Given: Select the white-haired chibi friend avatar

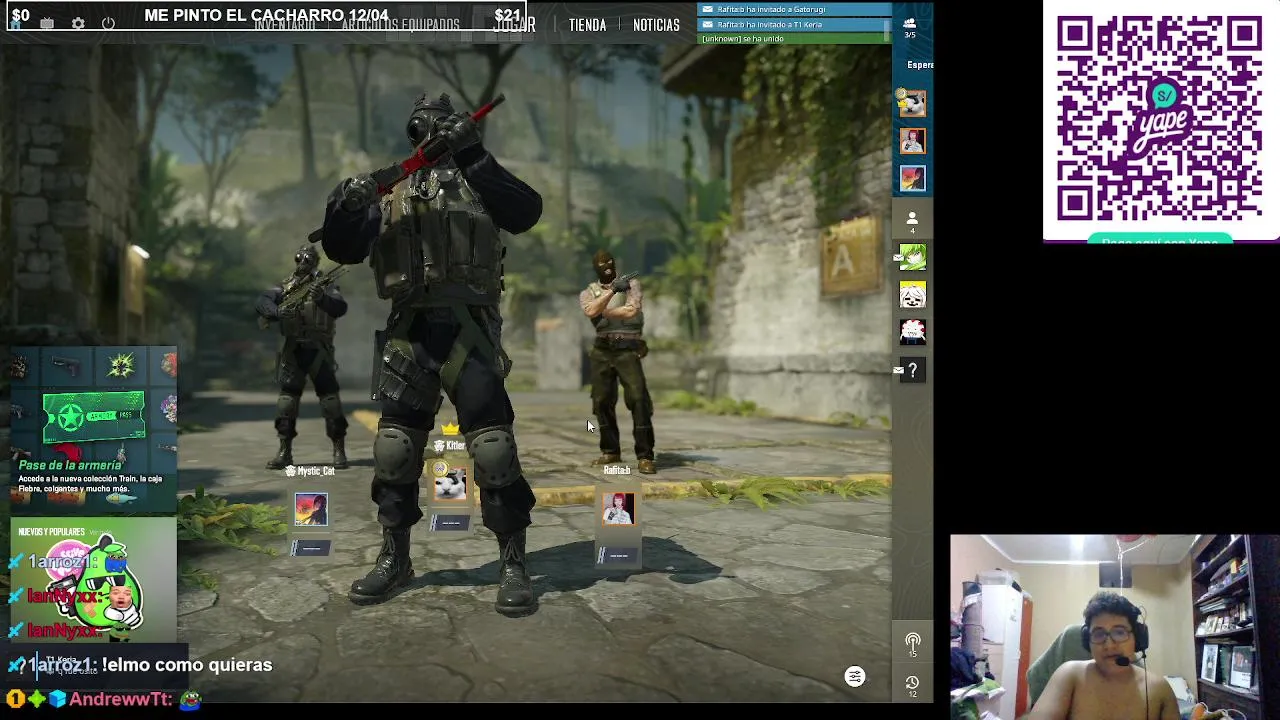Looking at the screenshot, I should (x=912, y=295).
